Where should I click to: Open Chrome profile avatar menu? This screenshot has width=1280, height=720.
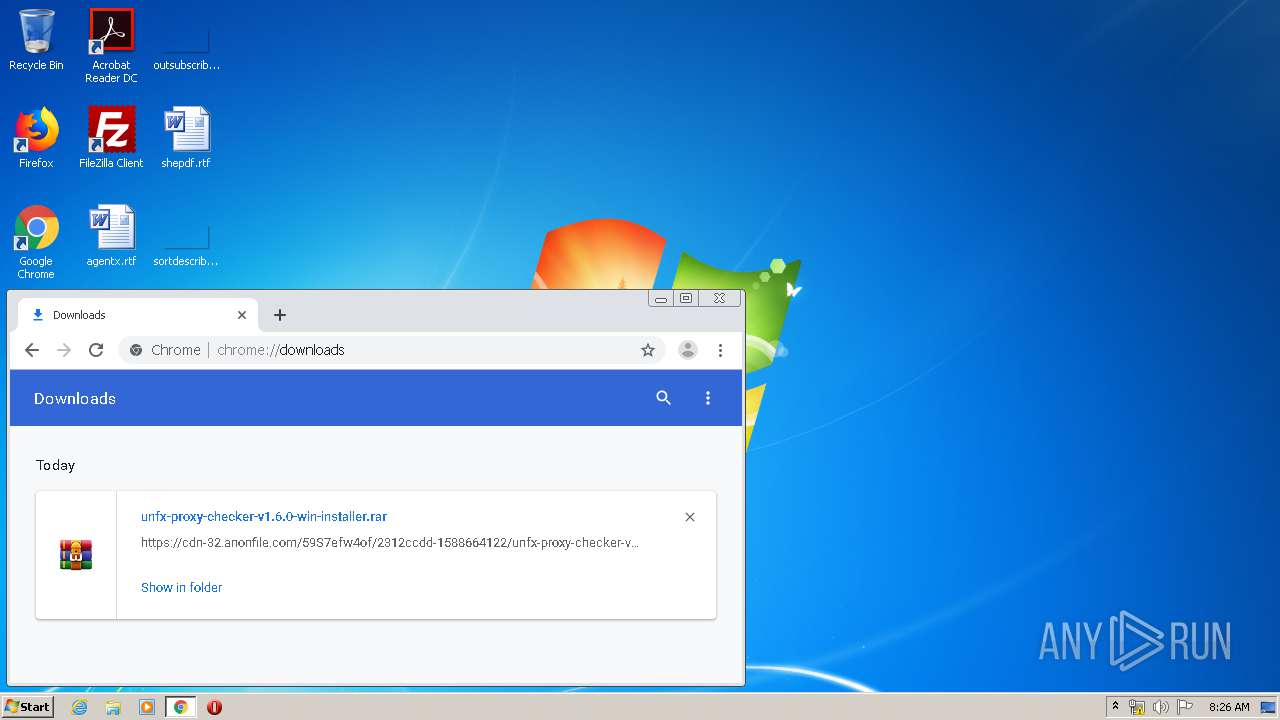[x=688, y=350]
